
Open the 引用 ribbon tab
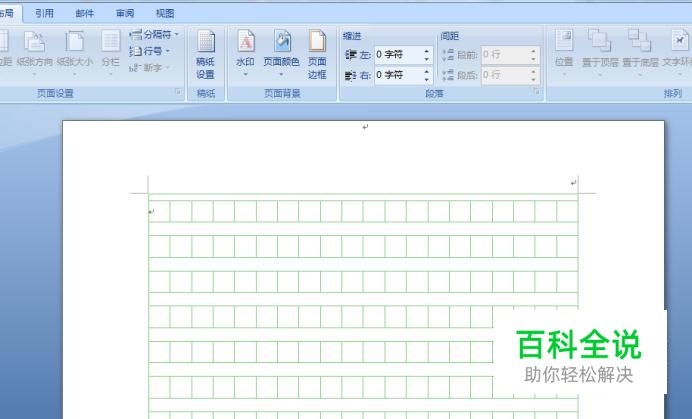pos(44,13)
